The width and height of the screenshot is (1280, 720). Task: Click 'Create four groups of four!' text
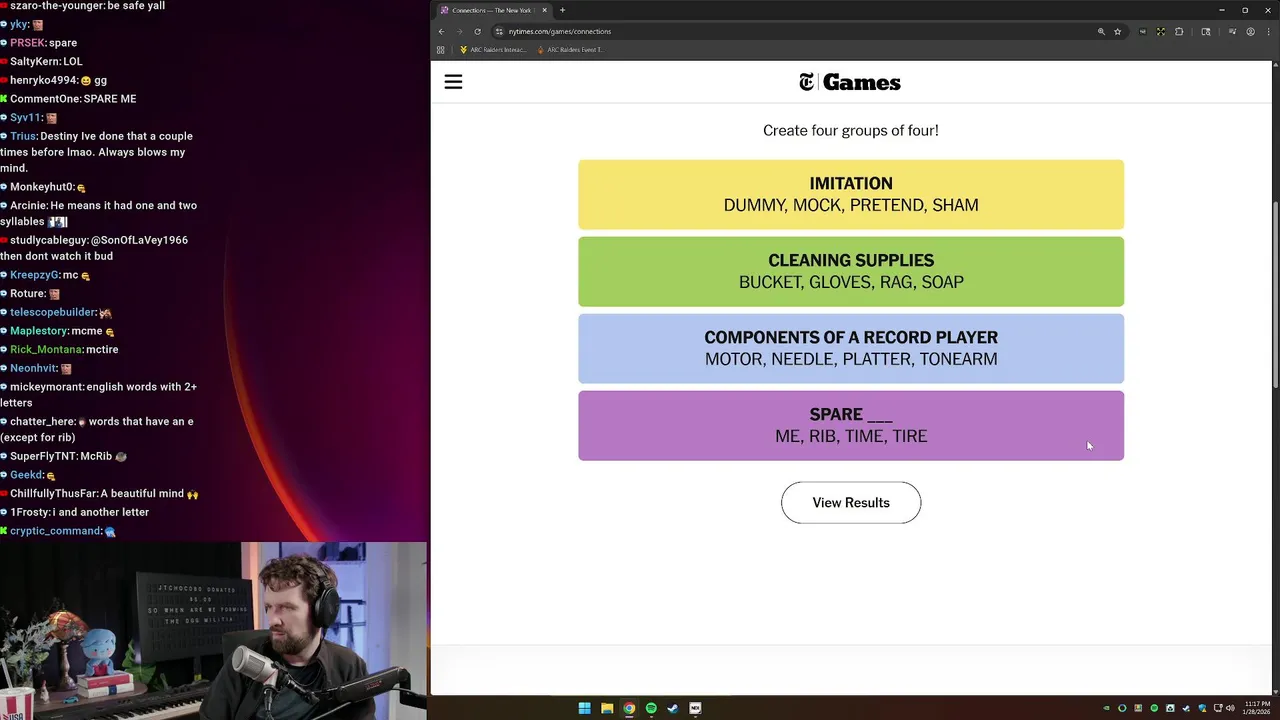(x=851, y=130)
